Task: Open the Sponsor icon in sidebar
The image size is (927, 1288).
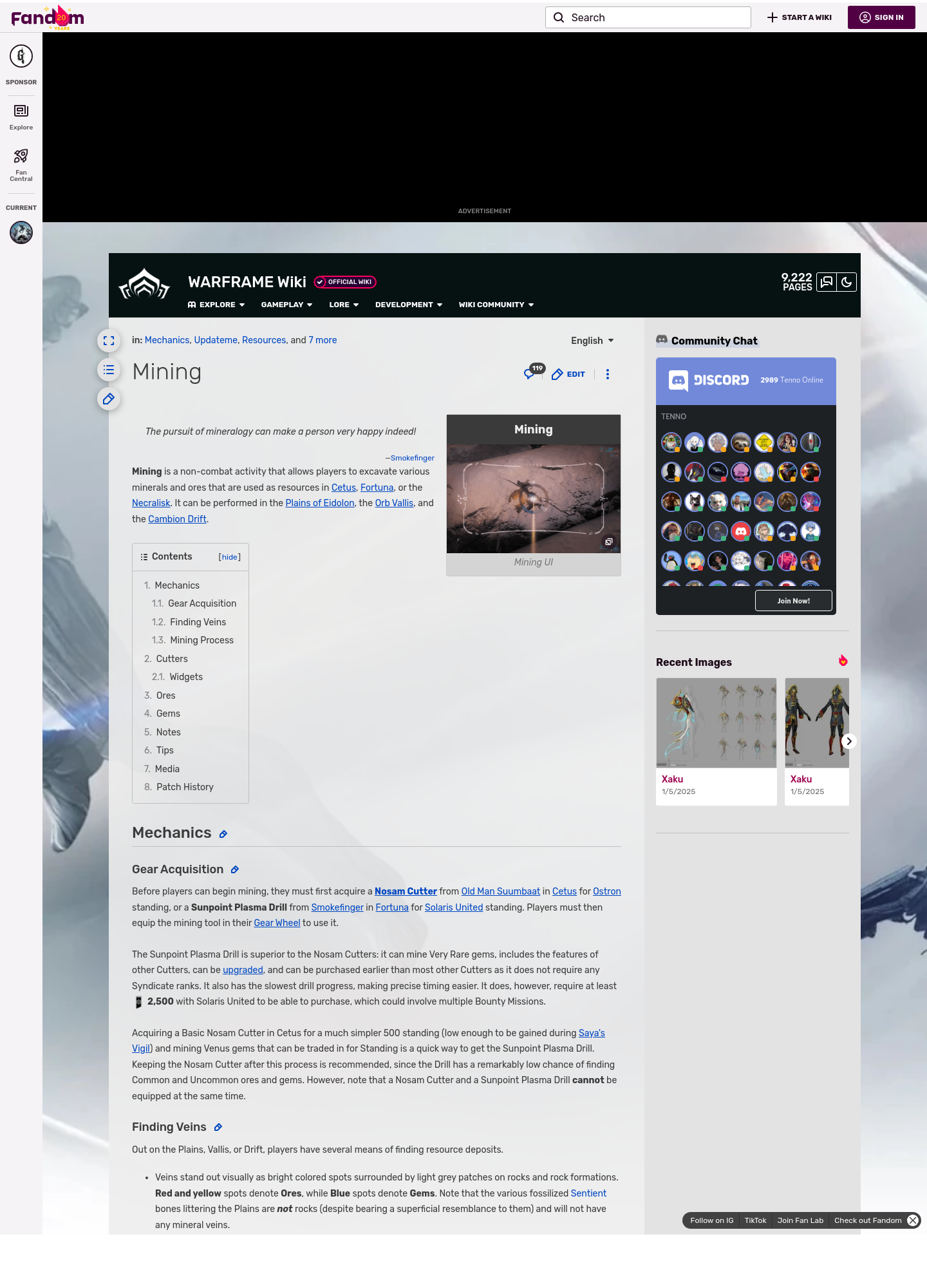Action: click(21, 57)
